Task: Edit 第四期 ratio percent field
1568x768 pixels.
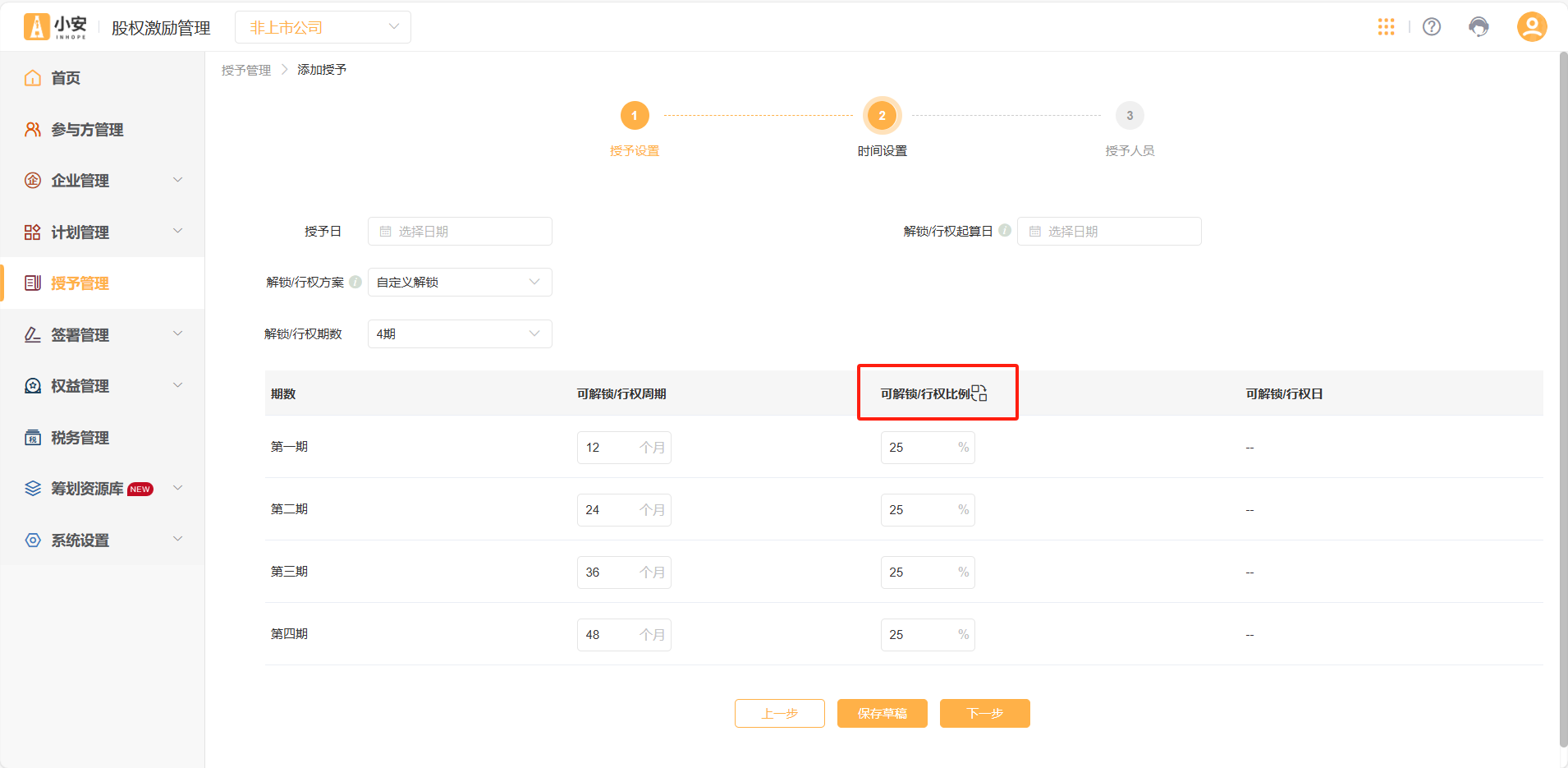Action: click(x=928, y=635)
